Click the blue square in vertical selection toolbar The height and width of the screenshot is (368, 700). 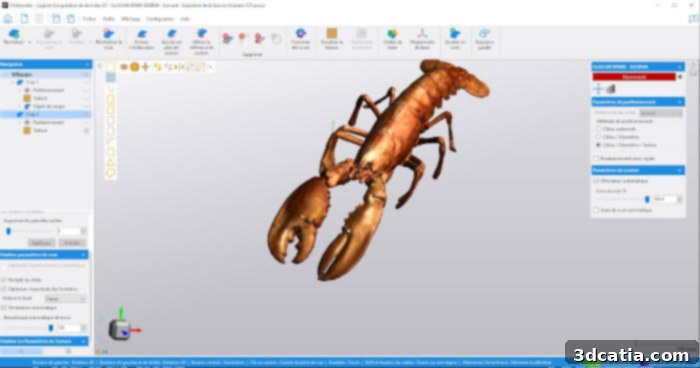click(x=111, y=78)
